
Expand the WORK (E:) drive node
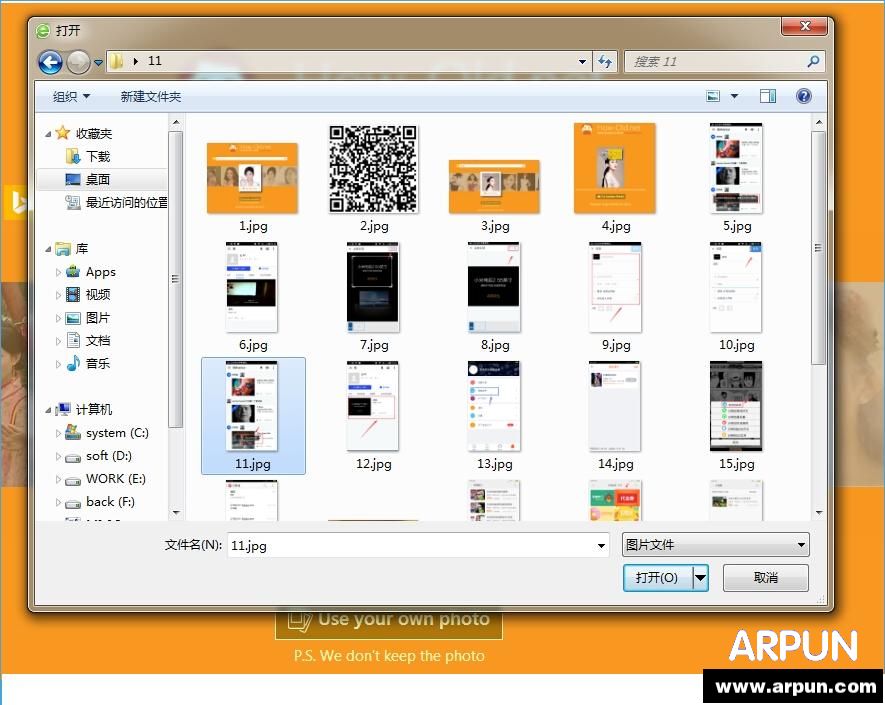[58, 479]
